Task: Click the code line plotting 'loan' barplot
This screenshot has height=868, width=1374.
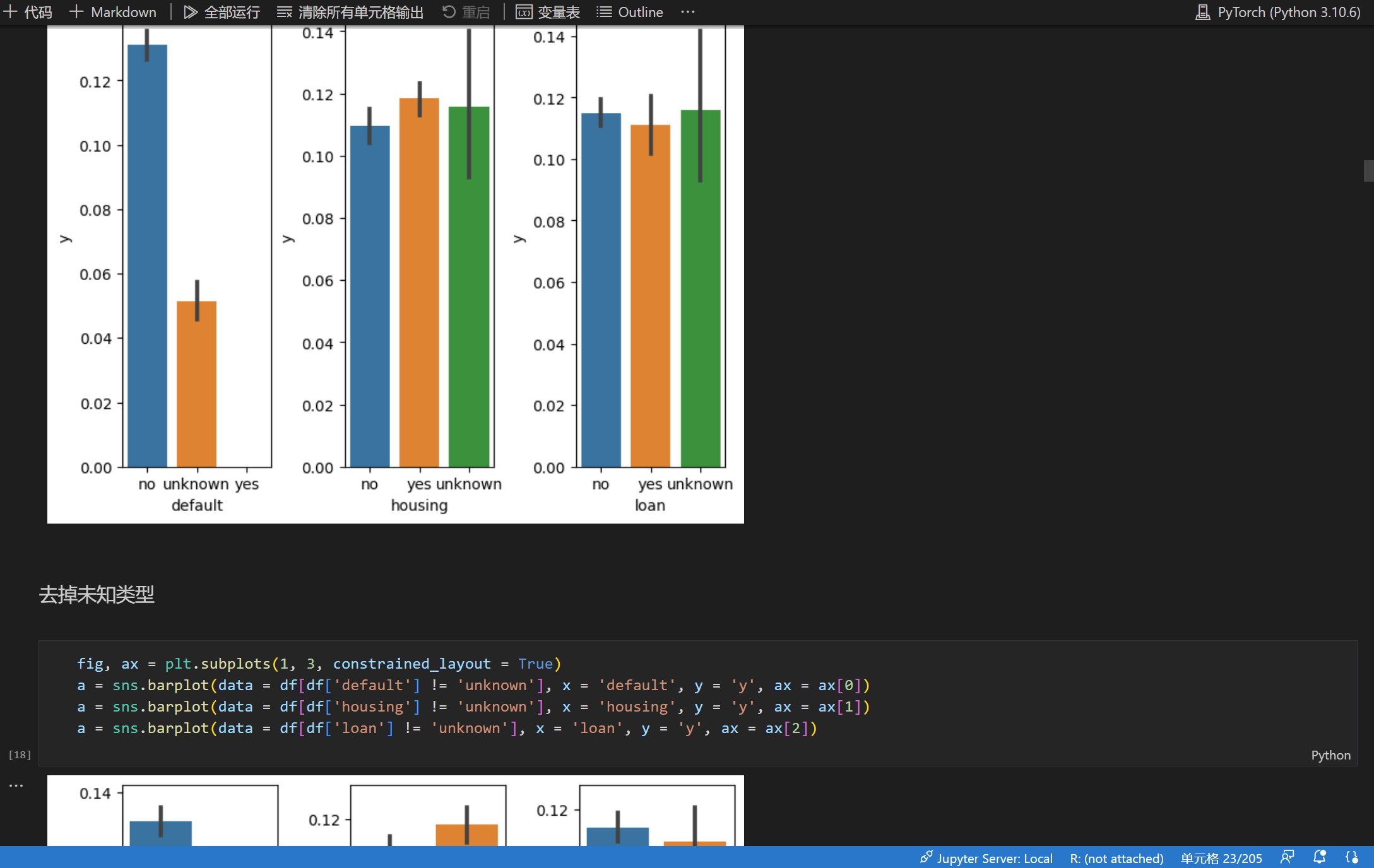Action: click(447, 728)
